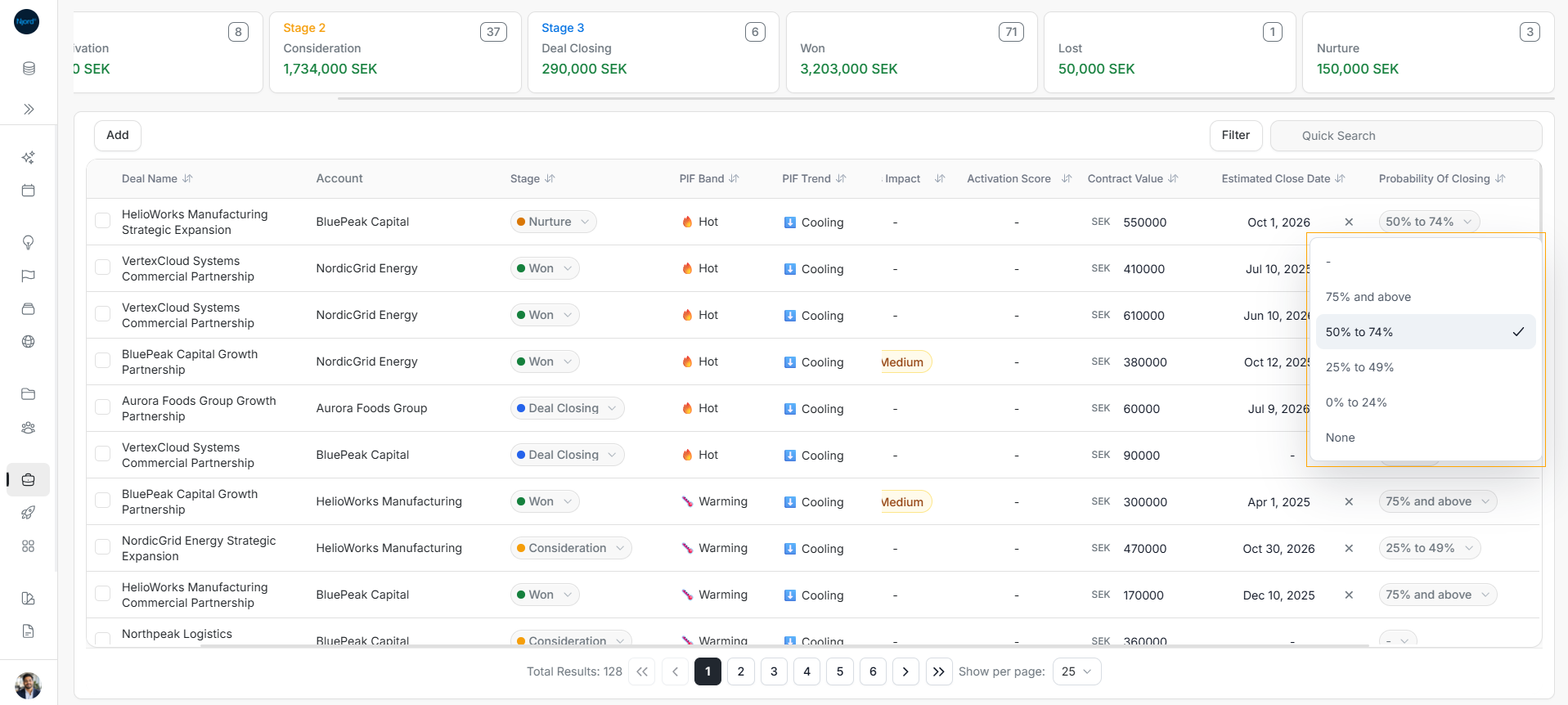Open the Filter button

[1236, 135]
